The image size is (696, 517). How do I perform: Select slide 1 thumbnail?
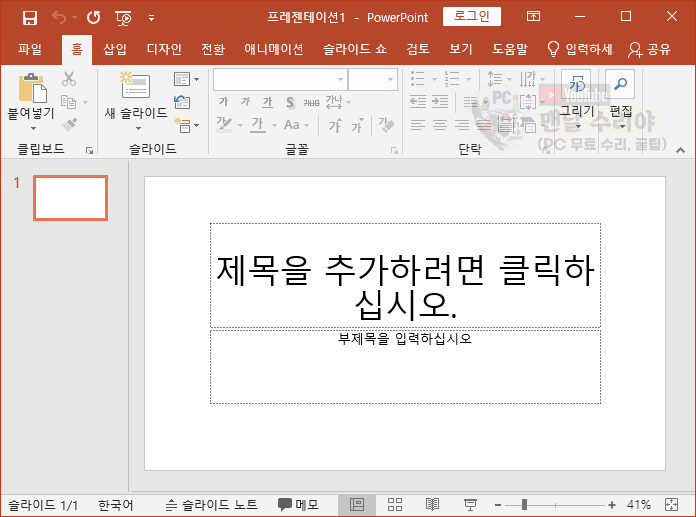71,197
